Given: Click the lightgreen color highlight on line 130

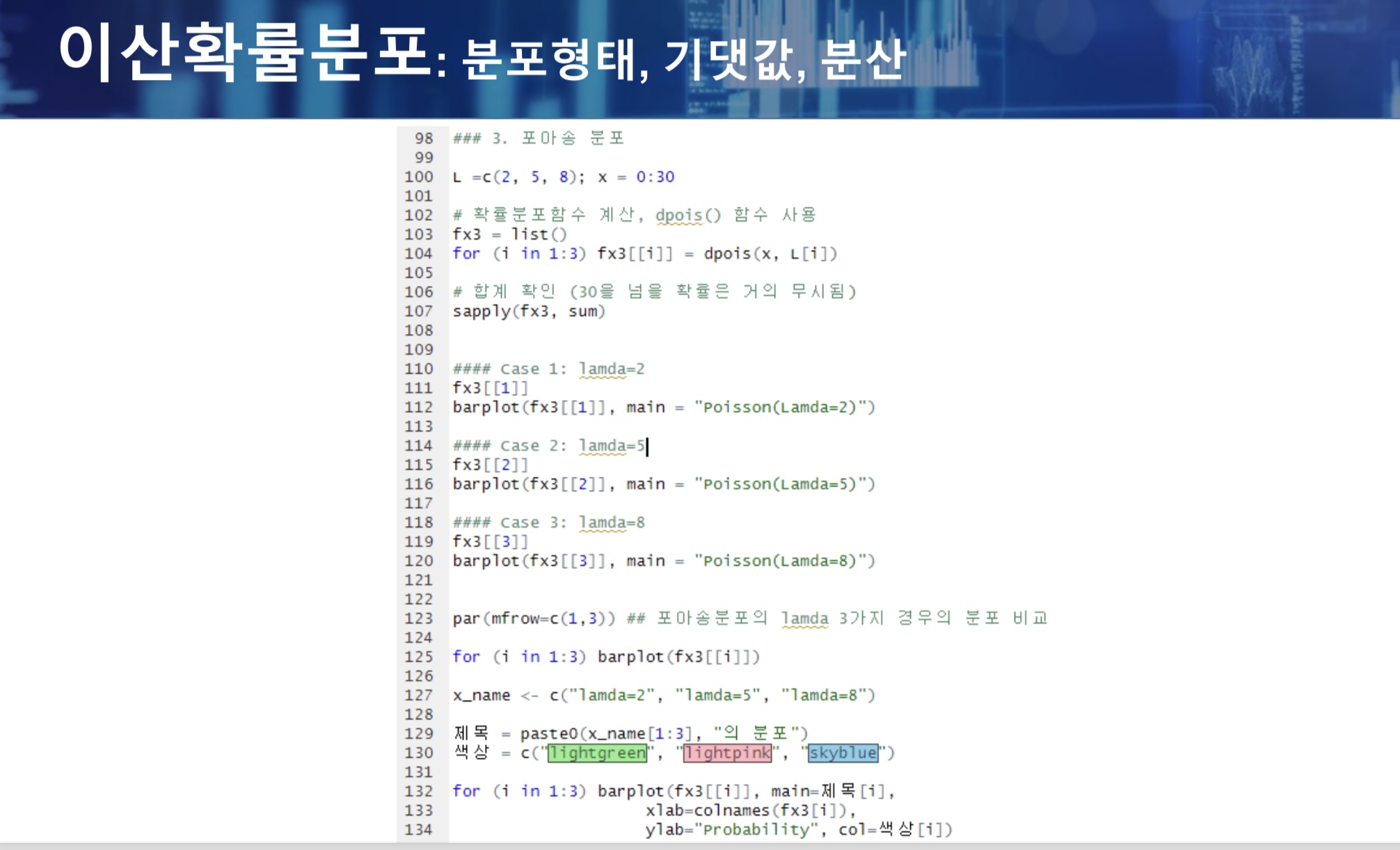Looking at the screenshot, I should click(x=597, y=753).
